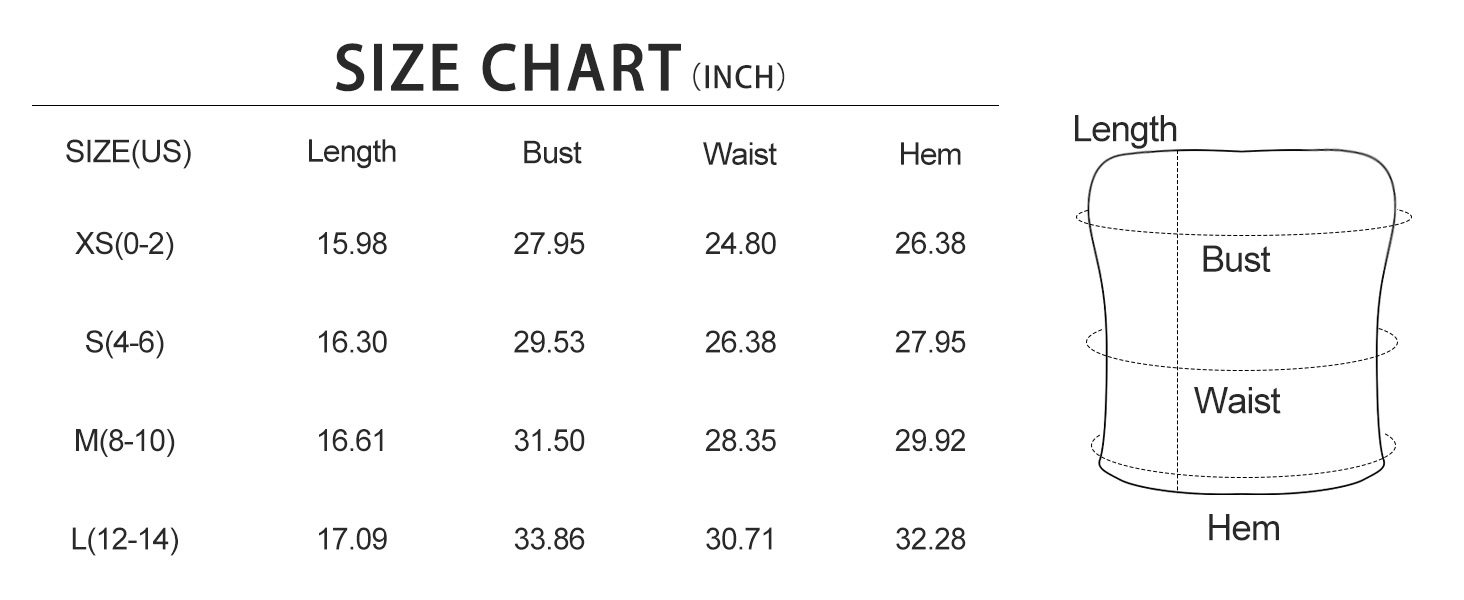Image resolution: width=1464 pixels, height=600 pixels.
Task: Click the 29.53 bust value
Action: [x=549, y=343]
